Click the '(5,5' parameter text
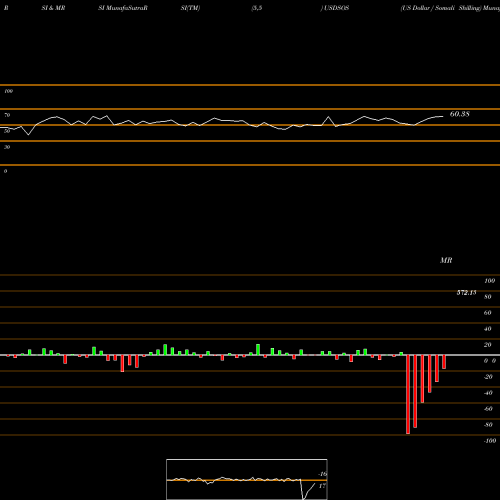500x500 pixels. (x=257, y=8)
